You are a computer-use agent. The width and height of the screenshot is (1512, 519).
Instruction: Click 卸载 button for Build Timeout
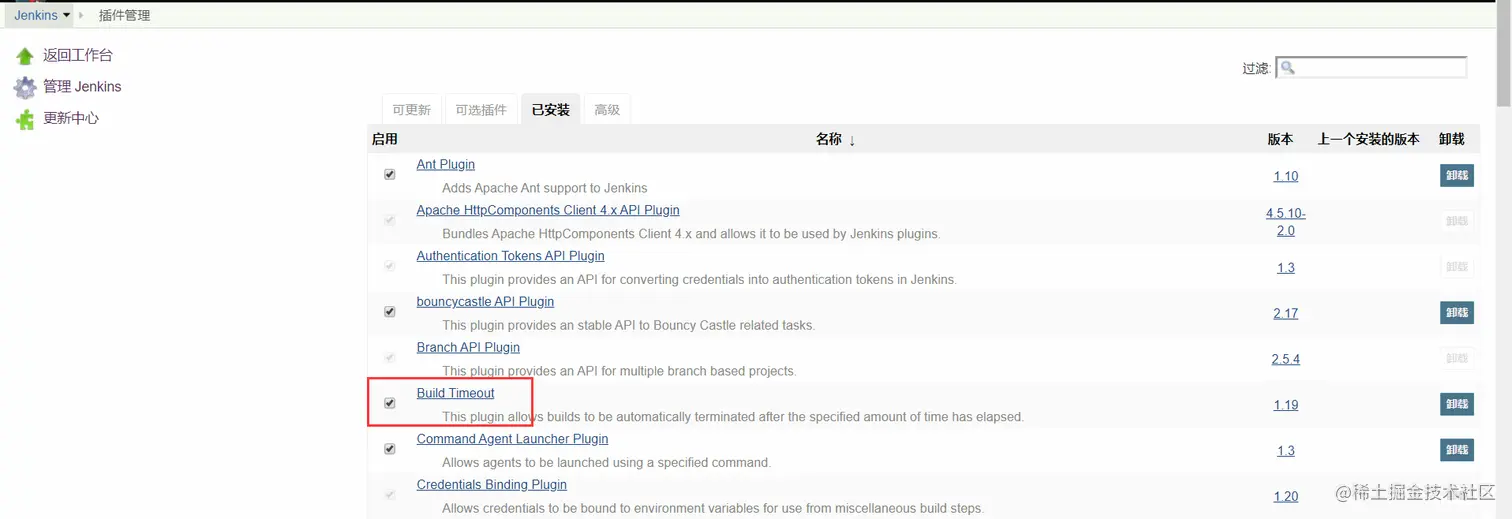[x=1457, y=404]
